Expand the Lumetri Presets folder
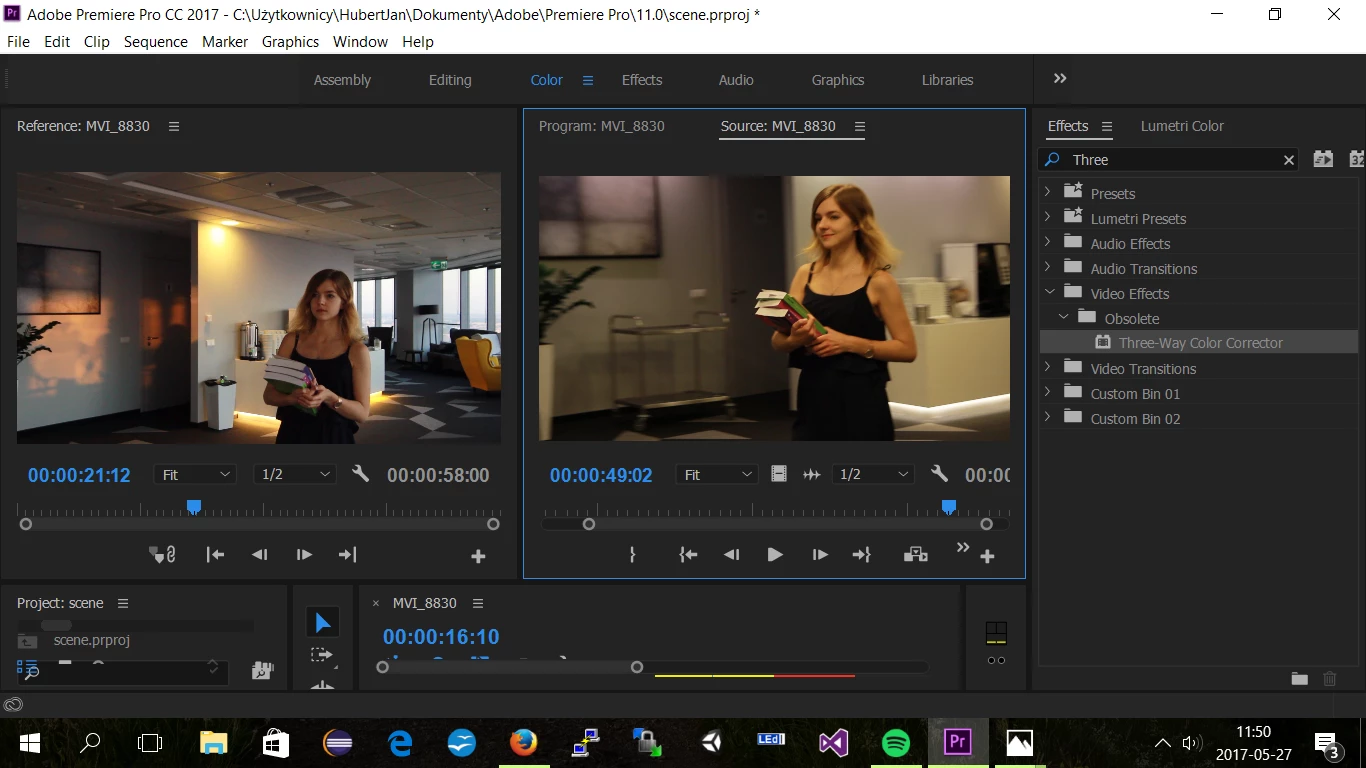The width and height of the screenshot is (1366, 768). [x=1048, y=217]
